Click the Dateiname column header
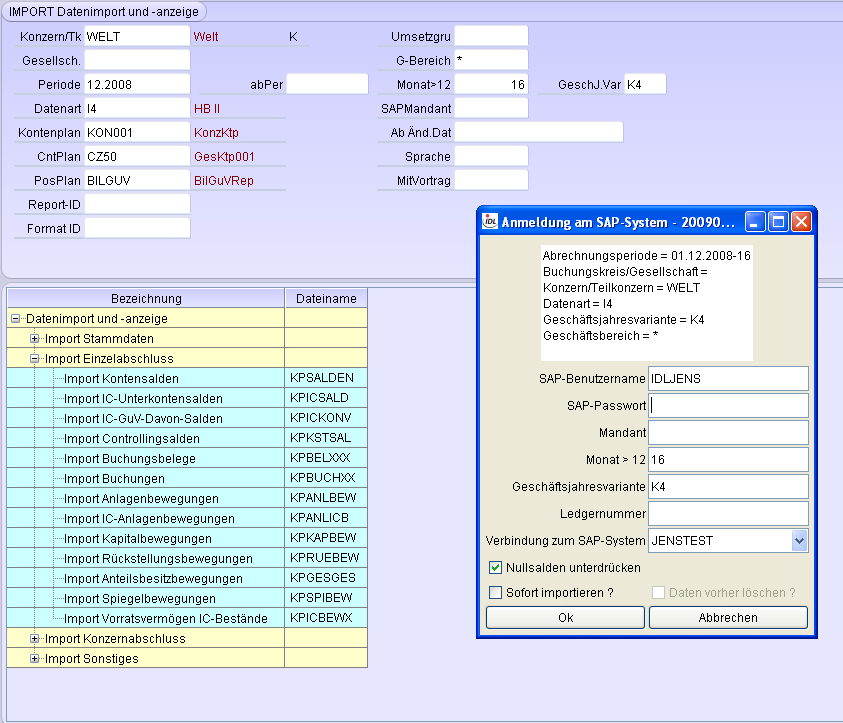The height and width of the screenshot is (723, 843). (326, 298)
